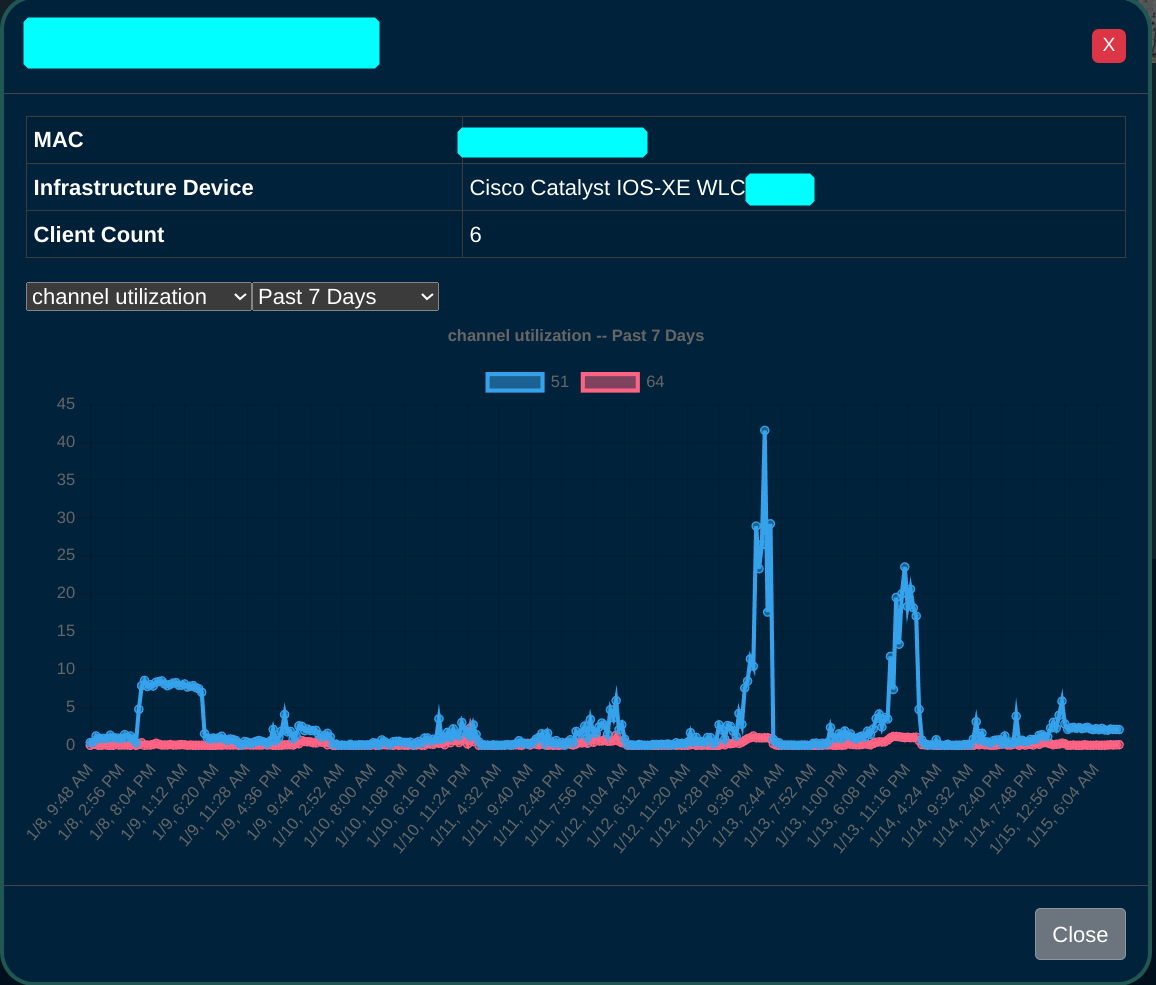1156x985 pixels.
Task: Click the Cisco Catalyst IOS-XE WLC device link
Action: (605, 187)
